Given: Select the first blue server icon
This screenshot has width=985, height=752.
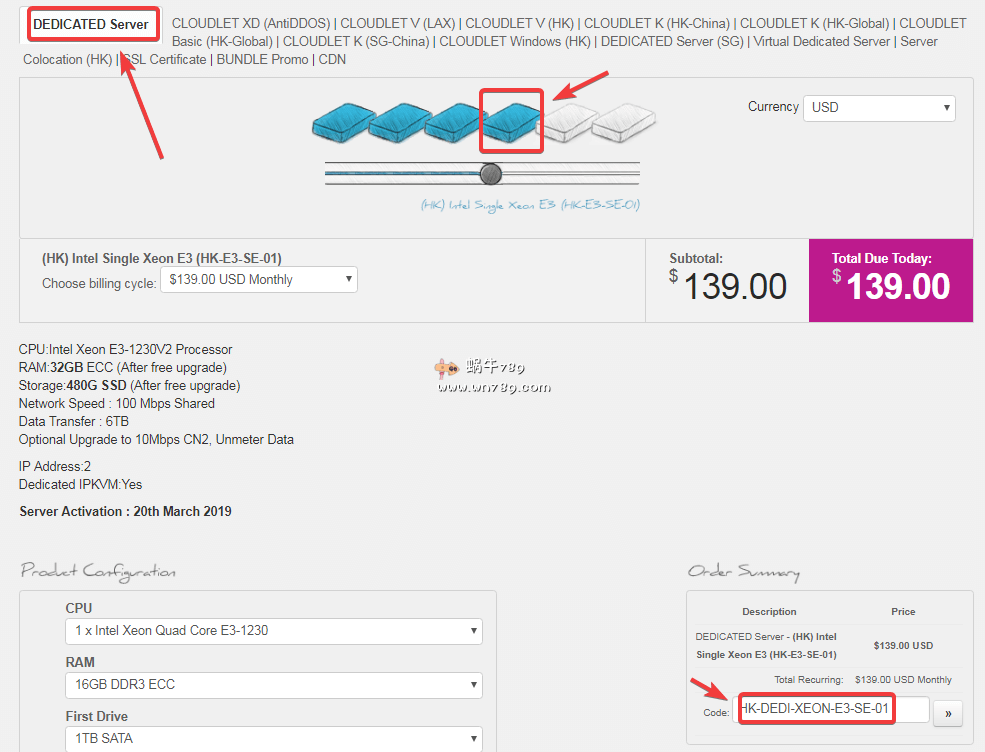Looking at the screenshot, I should [343, 121].
